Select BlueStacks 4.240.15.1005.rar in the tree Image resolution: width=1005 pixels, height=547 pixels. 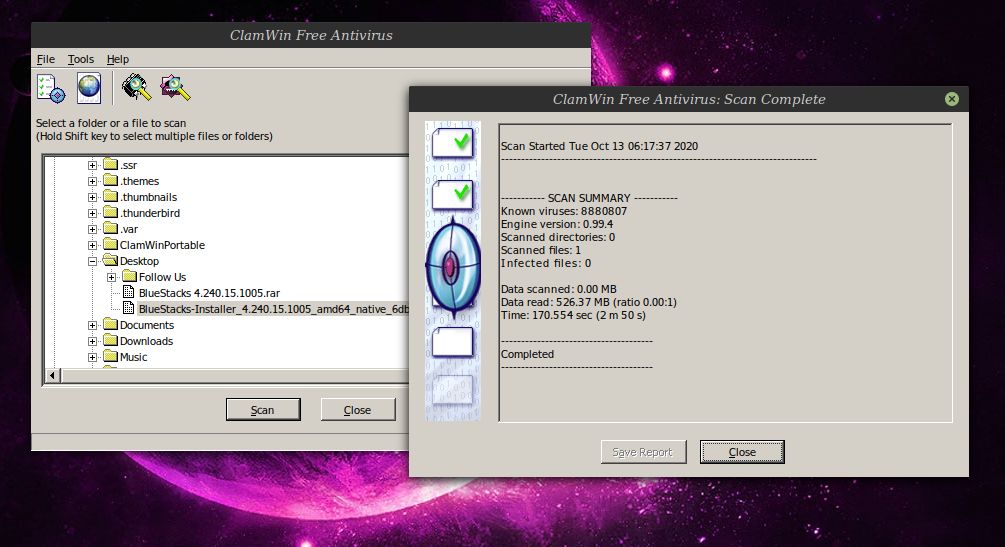pos(210,293)
